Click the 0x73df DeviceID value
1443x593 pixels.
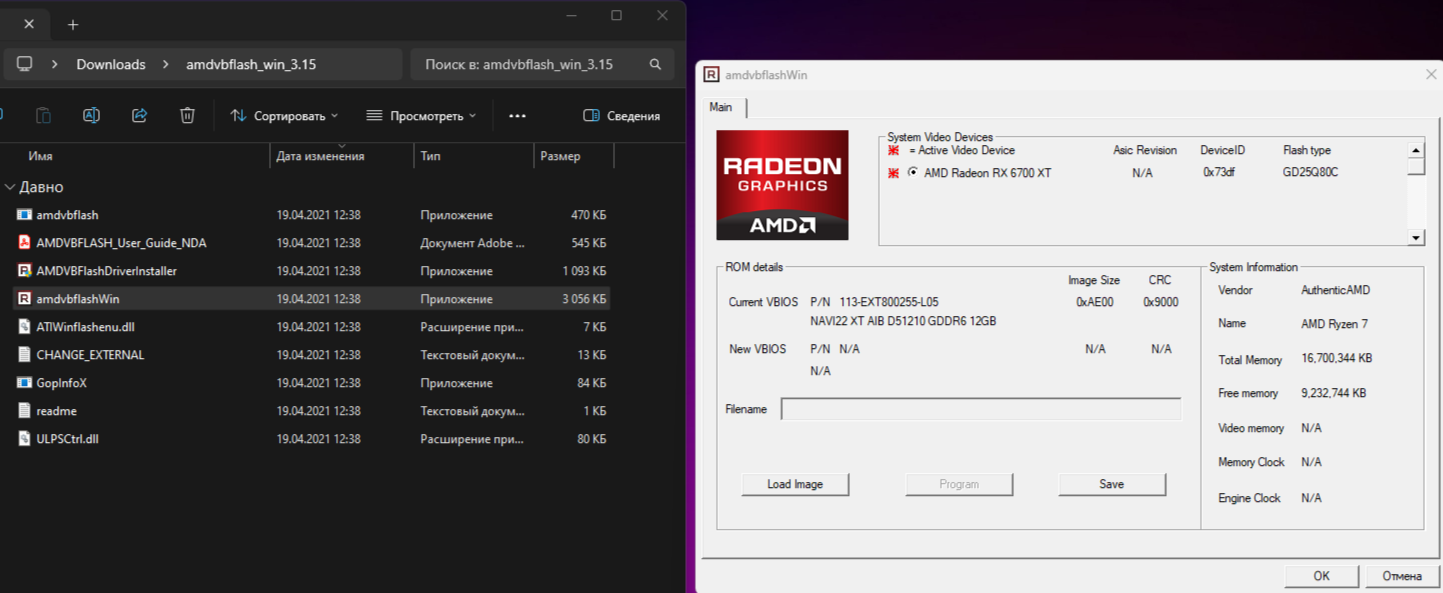coord(1219,173)
